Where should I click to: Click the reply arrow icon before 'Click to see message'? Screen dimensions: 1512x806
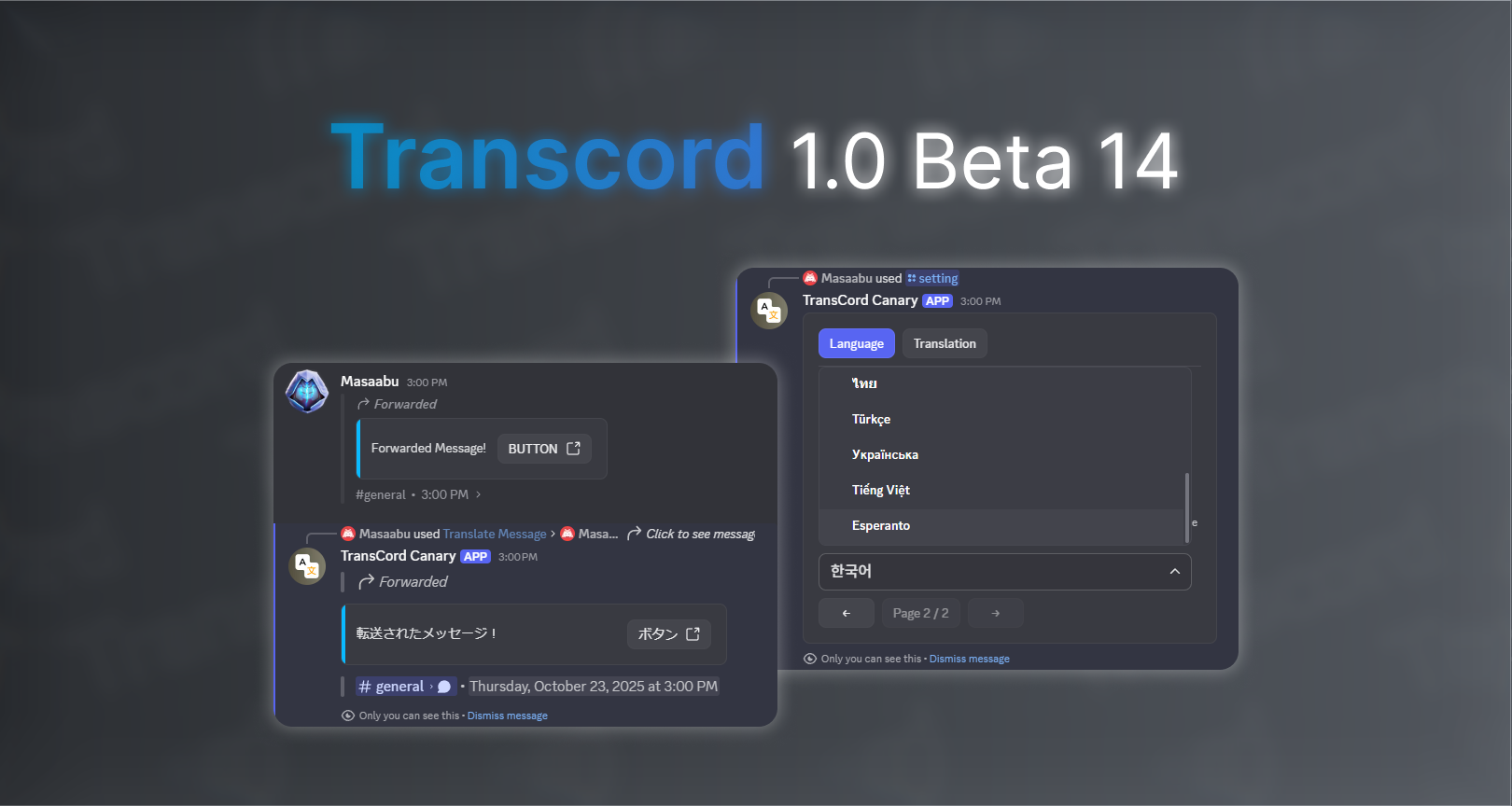[x=634, y=533]
